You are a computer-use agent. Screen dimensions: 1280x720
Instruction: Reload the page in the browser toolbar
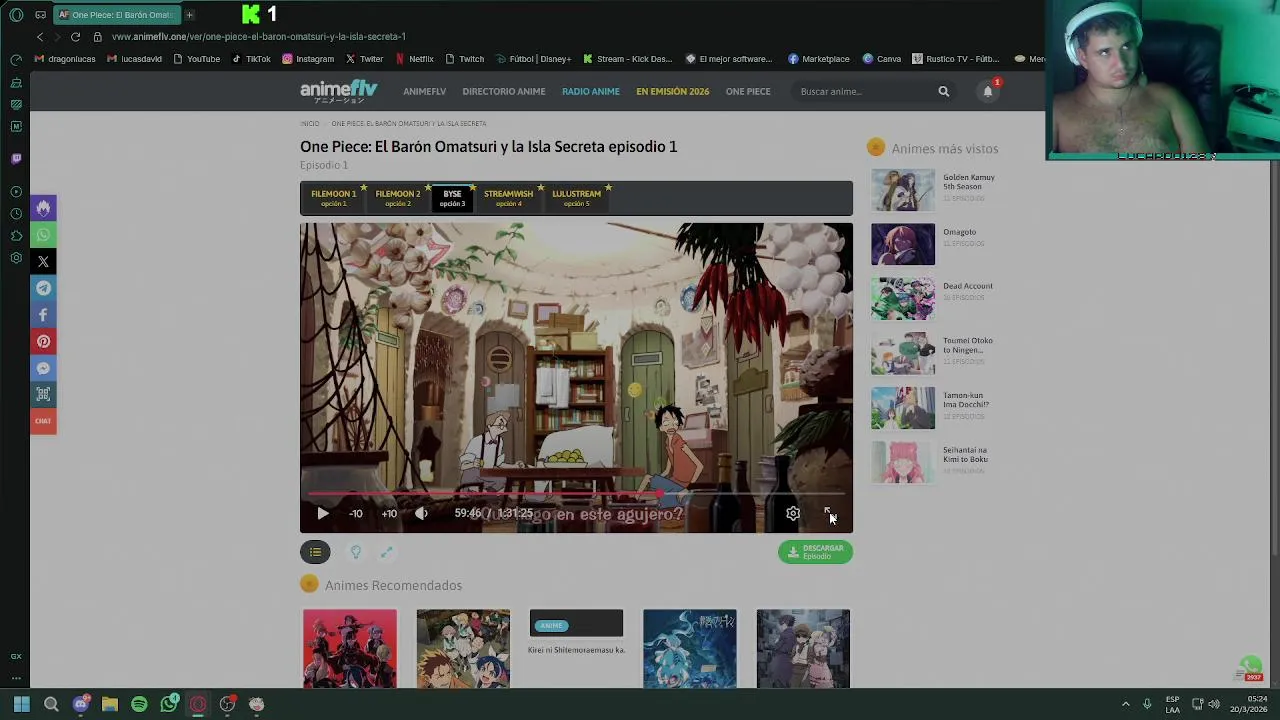[x=75, y=37]
